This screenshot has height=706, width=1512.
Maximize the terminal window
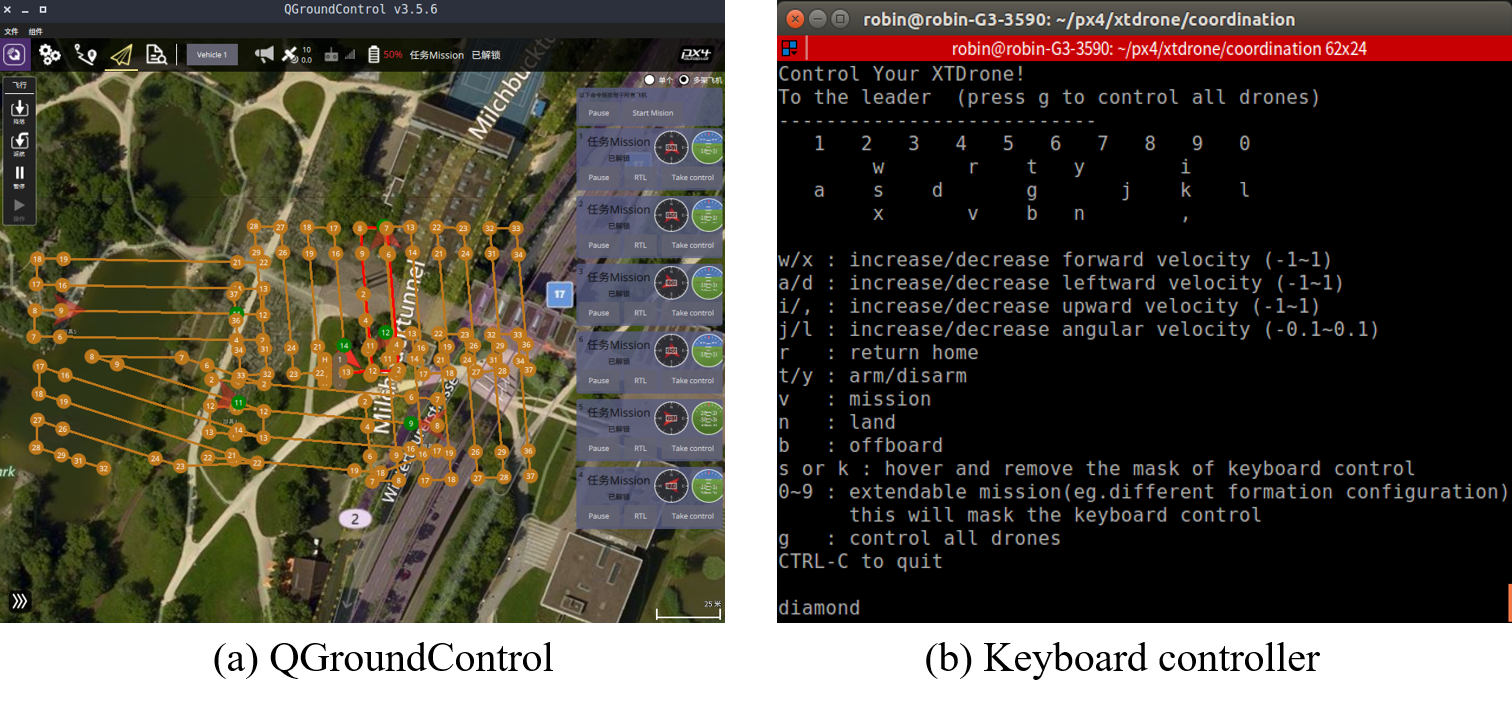840,18
